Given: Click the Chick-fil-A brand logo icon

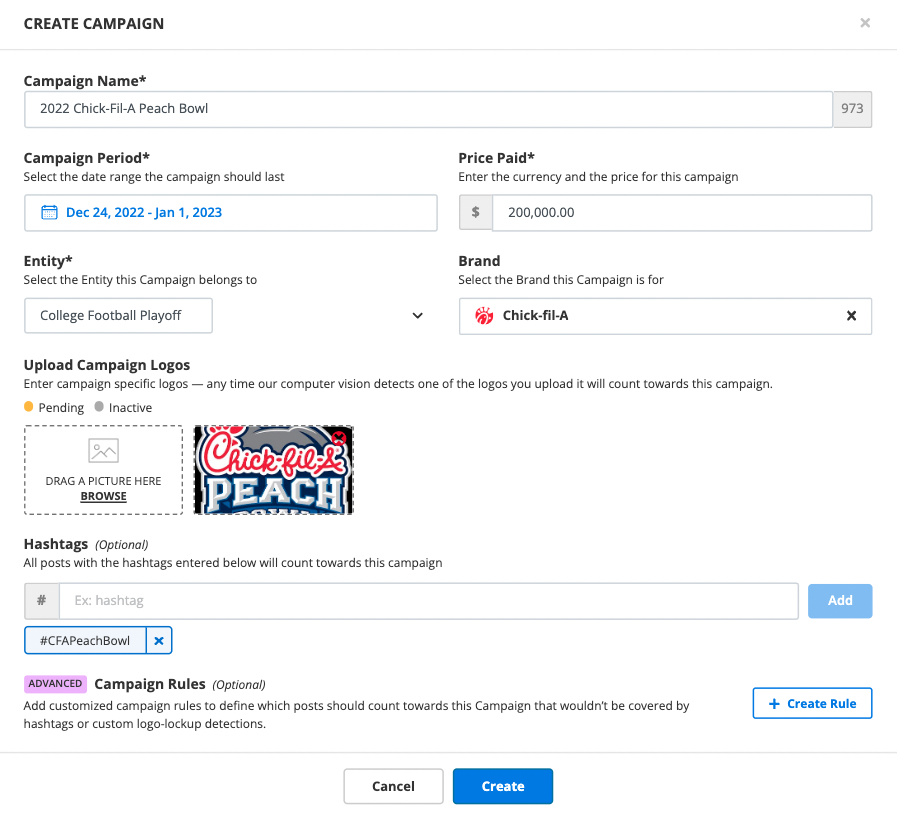Looking at the screenshot, I should click(x=484, y=316).
